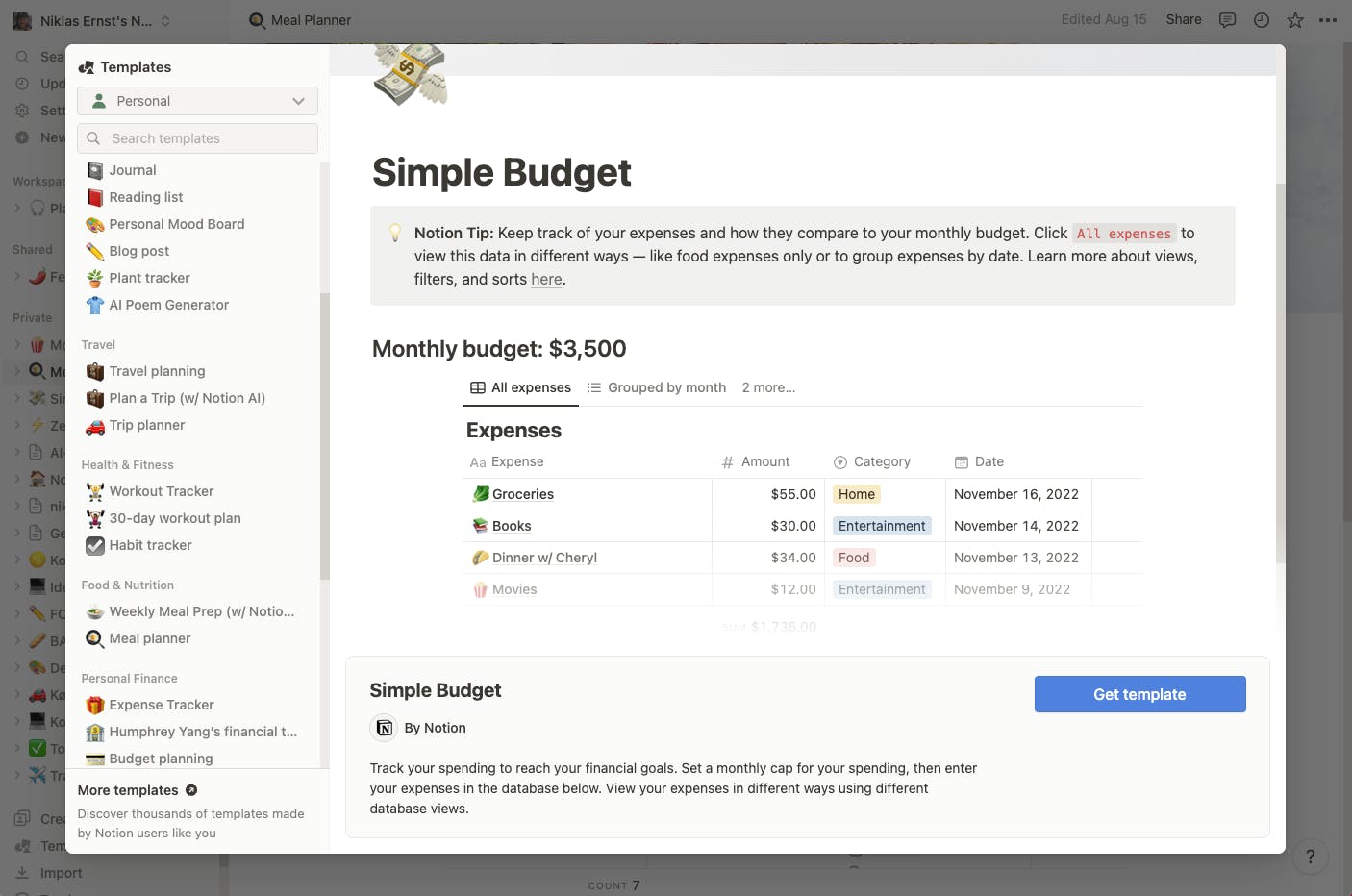Open the Dinner w/ Cheryl row
Image resolution: width=1352 pixels, height=896 pixels.
544,558
